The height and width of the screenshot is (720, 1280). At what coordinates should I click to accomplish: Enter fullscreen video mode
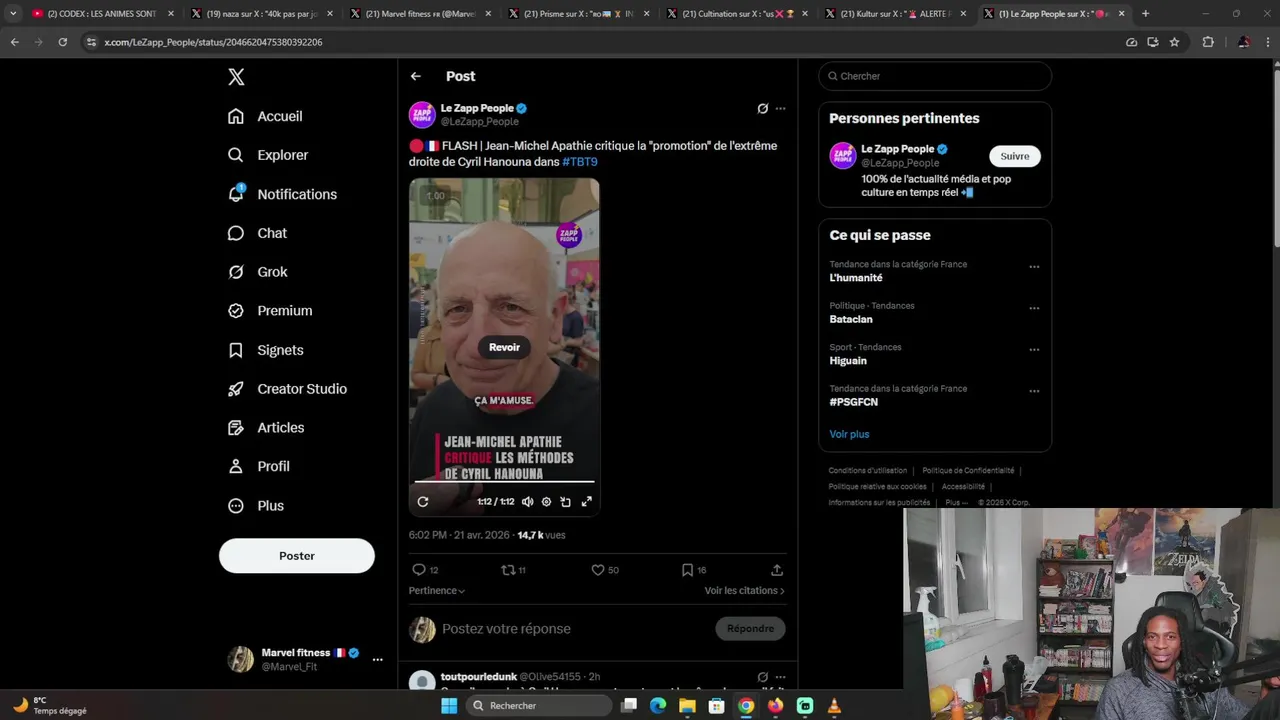pyautogui.click(x=587, y=502)
